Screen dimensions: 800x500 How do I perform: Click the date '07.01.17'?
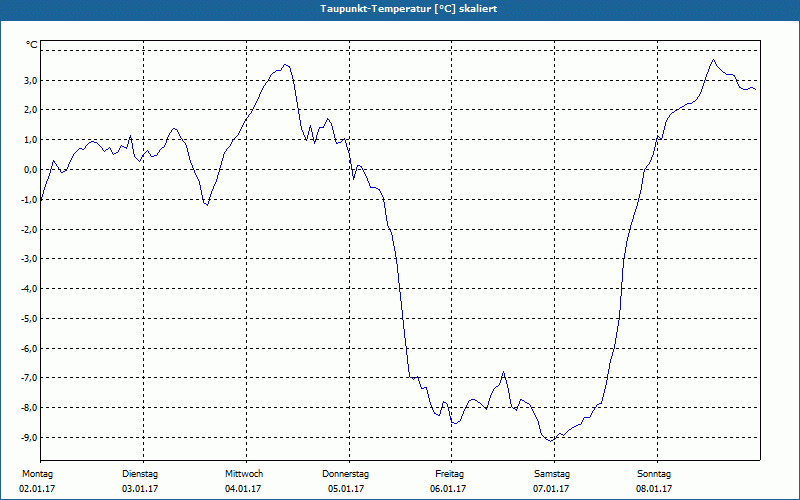(x=551, y=489)
